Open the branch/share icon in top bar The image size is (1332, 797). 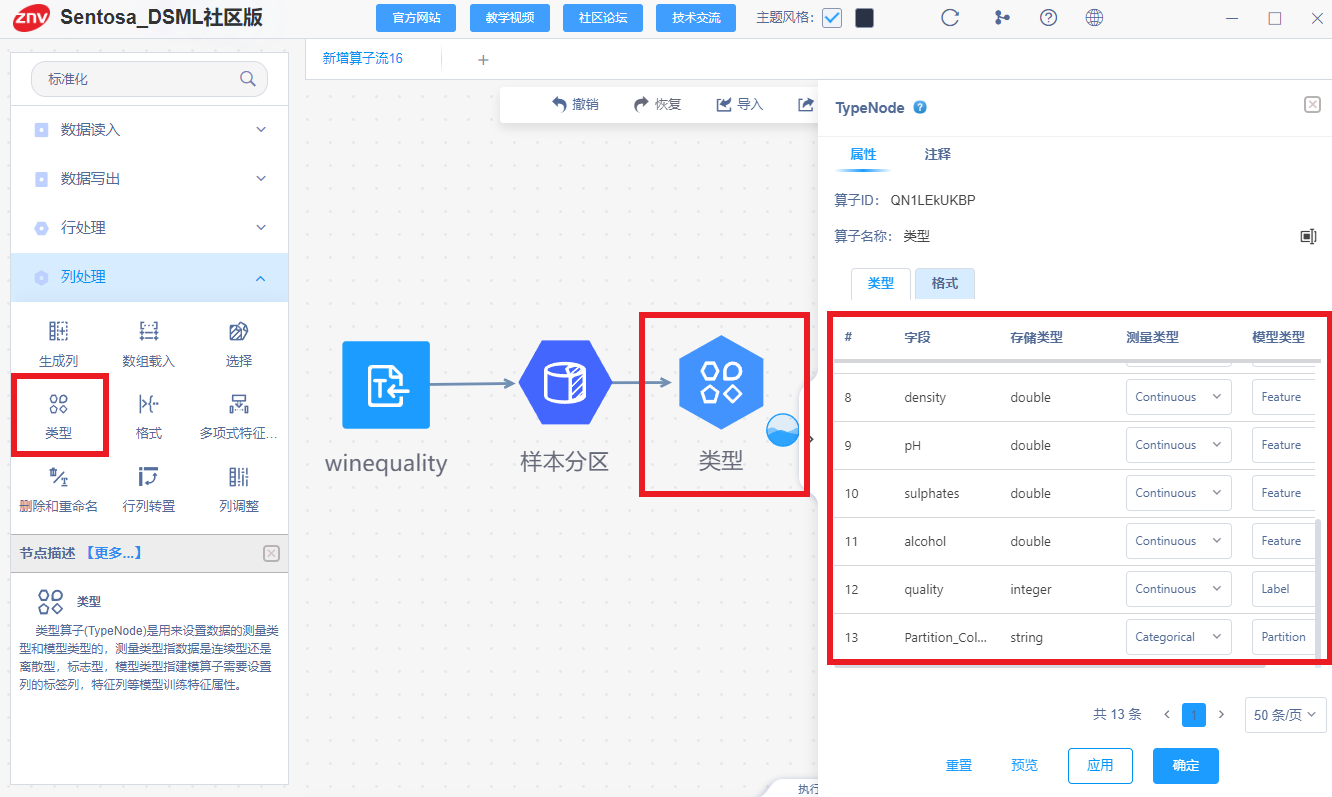pos(1001,18)
